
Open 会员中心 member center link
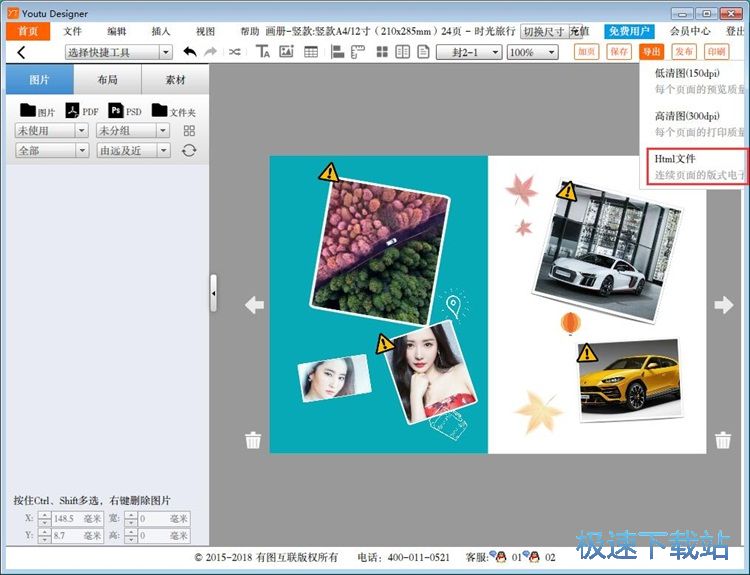tap(690, 32)
